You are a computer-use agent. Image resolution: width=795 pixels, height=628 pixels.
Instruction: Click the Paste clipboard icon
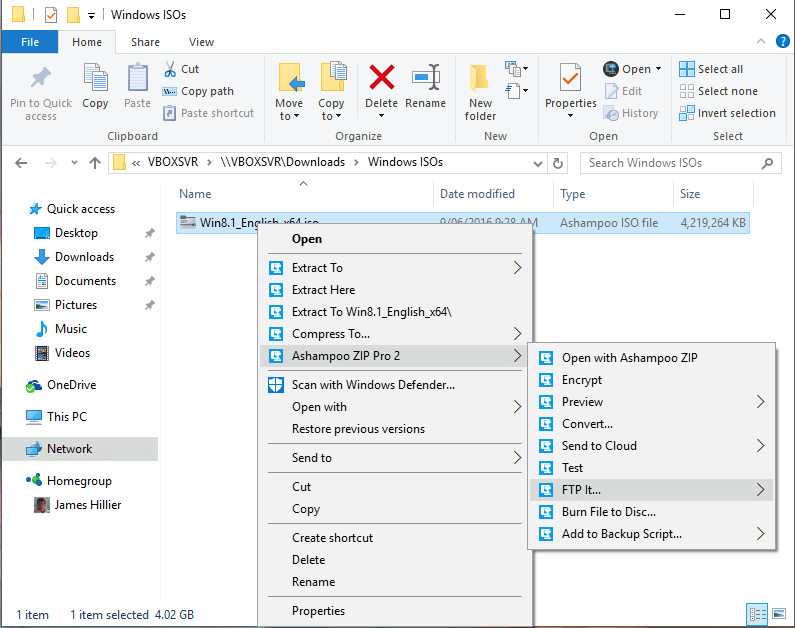137,78
